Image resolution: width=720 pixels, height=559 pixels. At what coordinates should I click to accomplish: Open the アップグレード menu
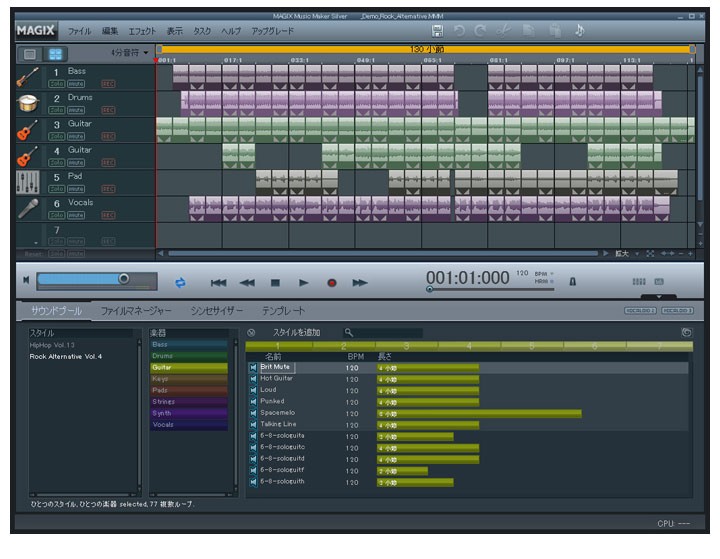point(272,31)
